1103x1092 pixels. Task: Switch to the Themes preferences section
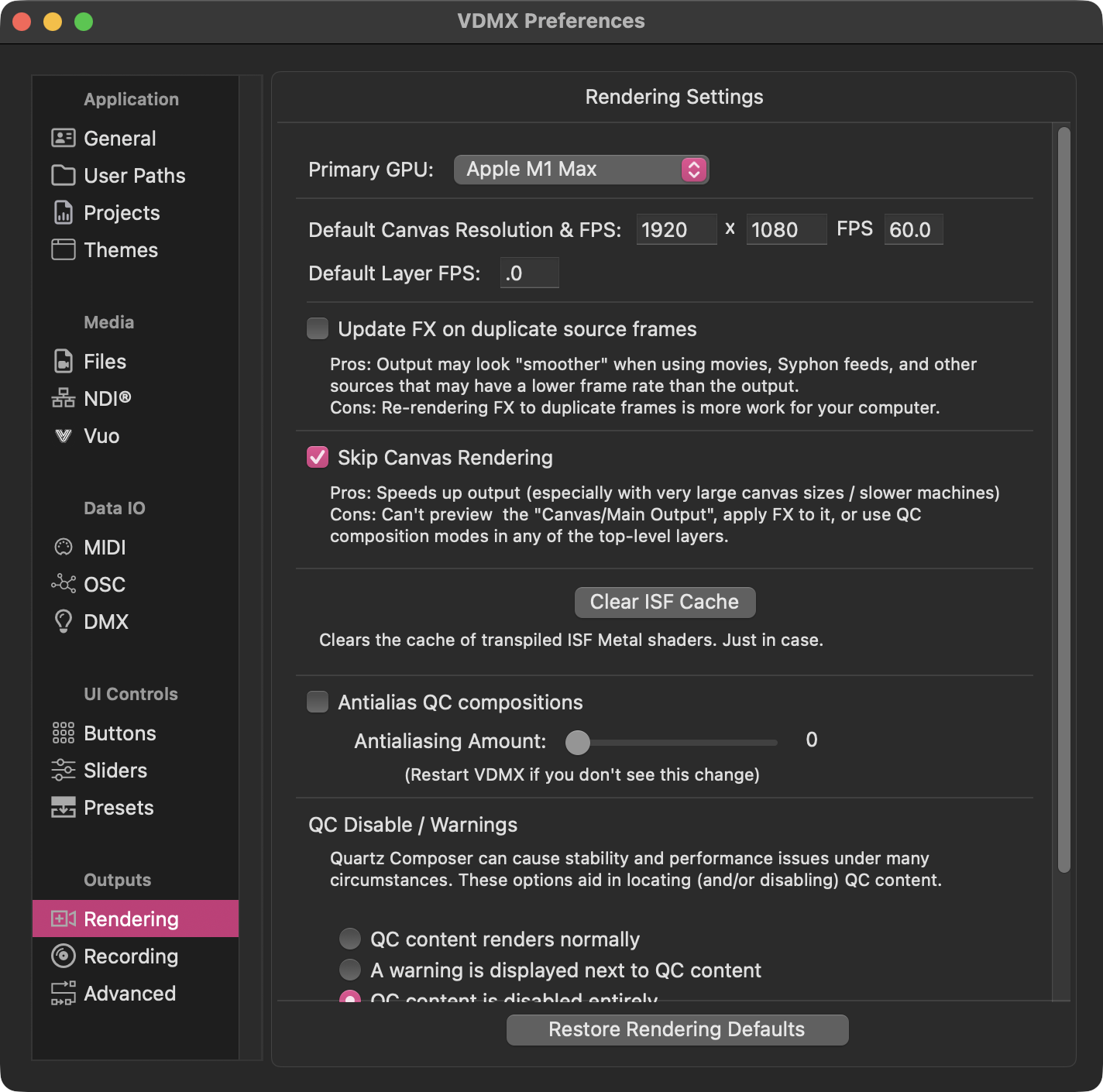click(121, 250)
